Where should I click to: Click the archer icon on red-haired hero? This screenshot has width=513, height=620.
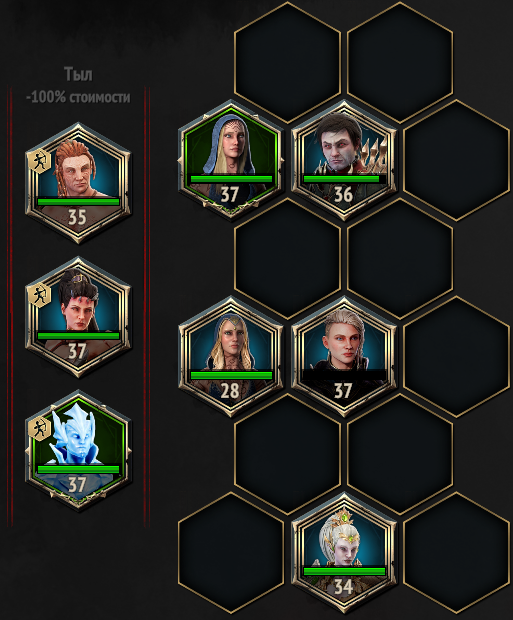pyautogui.click(x=40, y=162)
